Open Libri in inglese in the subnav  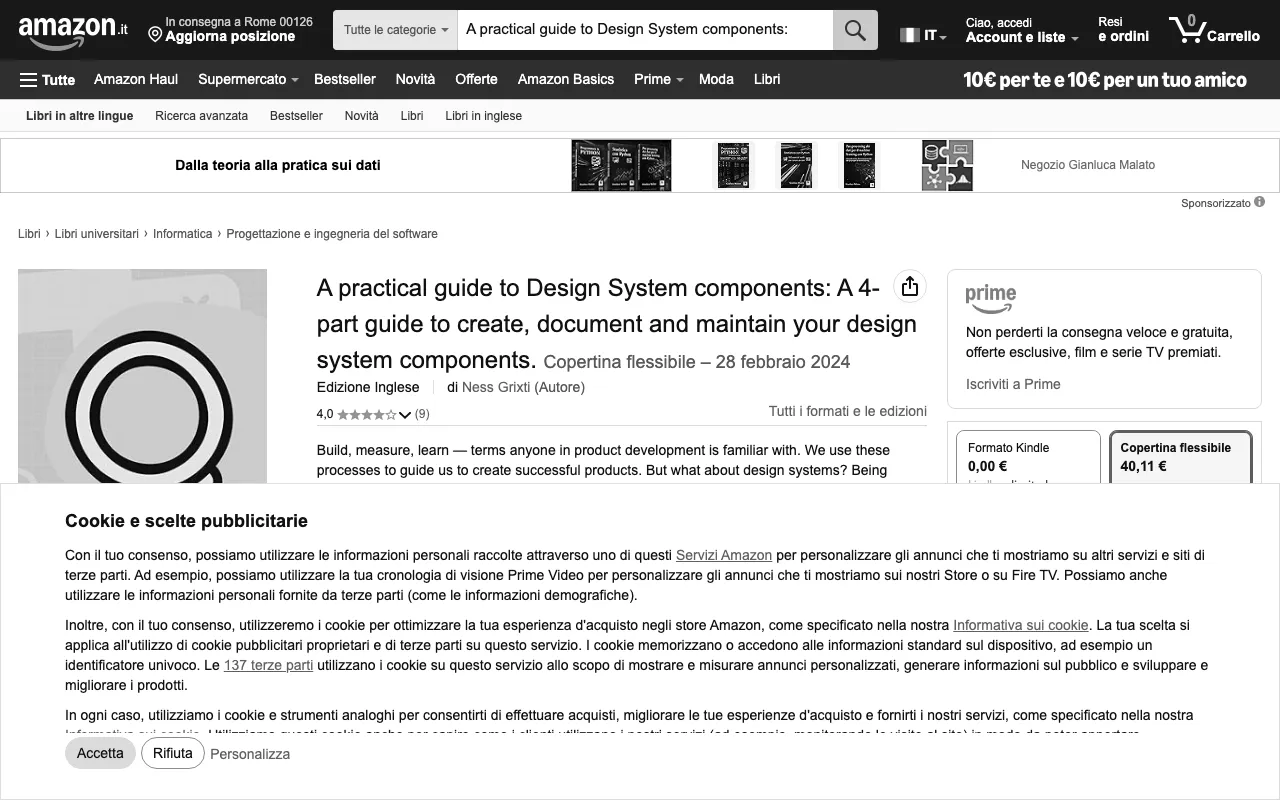point(483,116)
